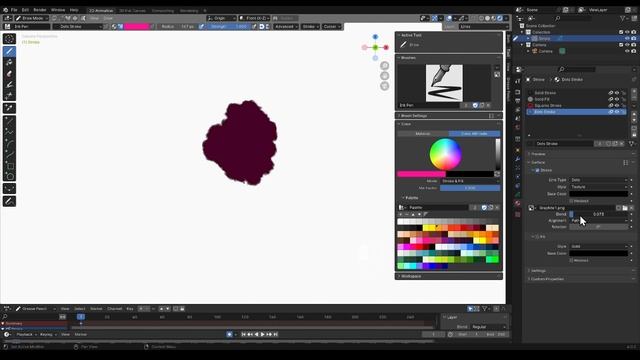Open the File menu
The image size is (640, 360).
click(x=14, y=10)
